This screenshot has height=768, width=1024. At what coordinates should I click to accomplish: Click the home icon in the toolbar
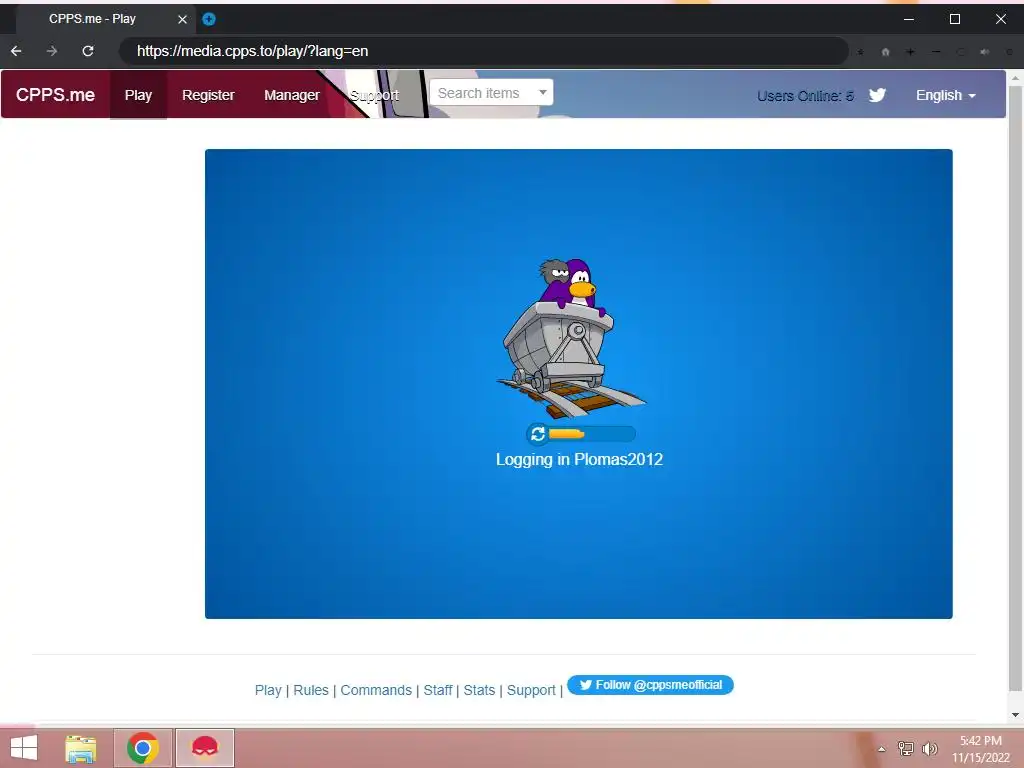point(886,52)
